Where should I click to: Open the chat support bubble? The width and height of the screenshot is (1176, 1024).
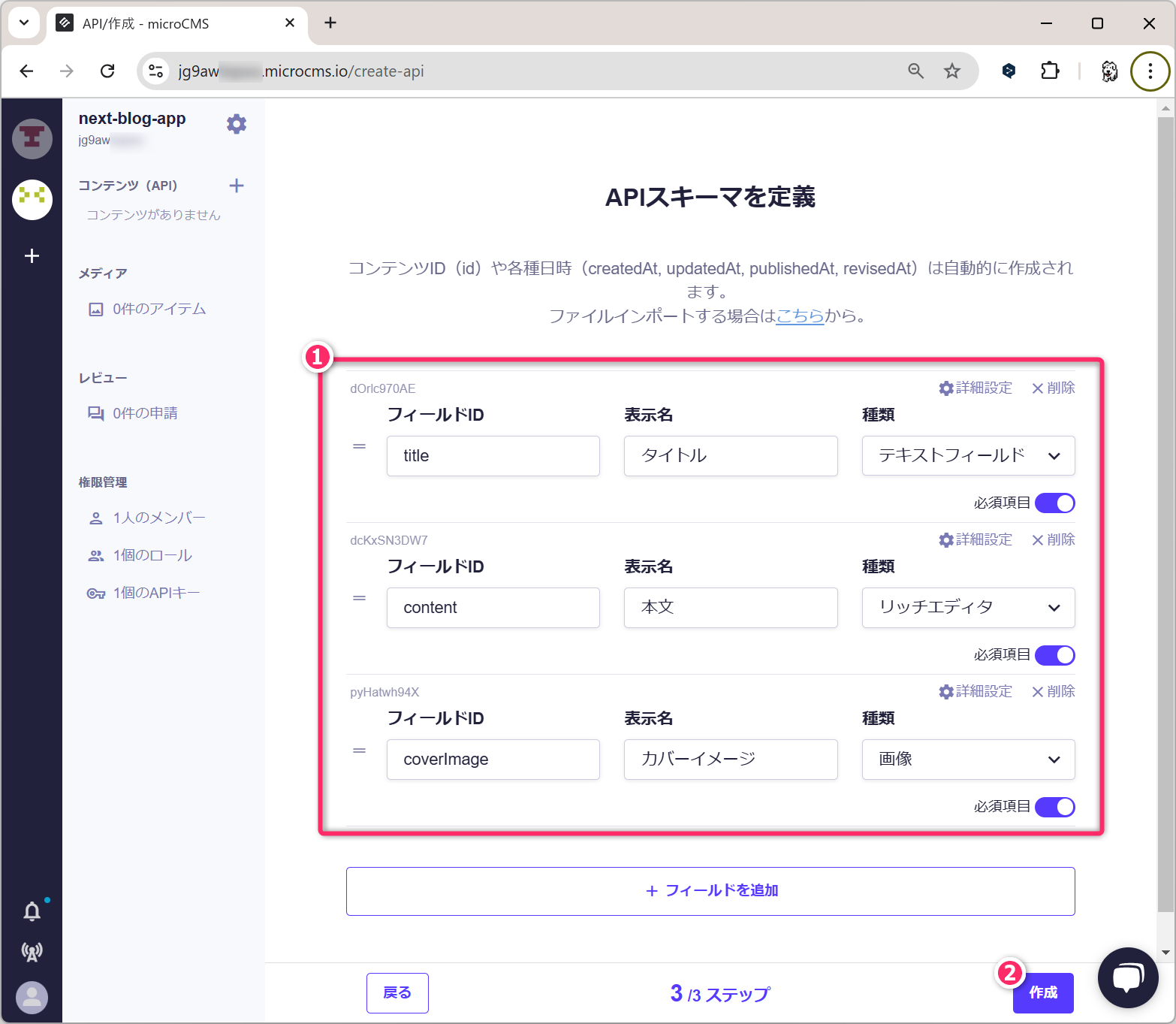(x=1127, y=977)
